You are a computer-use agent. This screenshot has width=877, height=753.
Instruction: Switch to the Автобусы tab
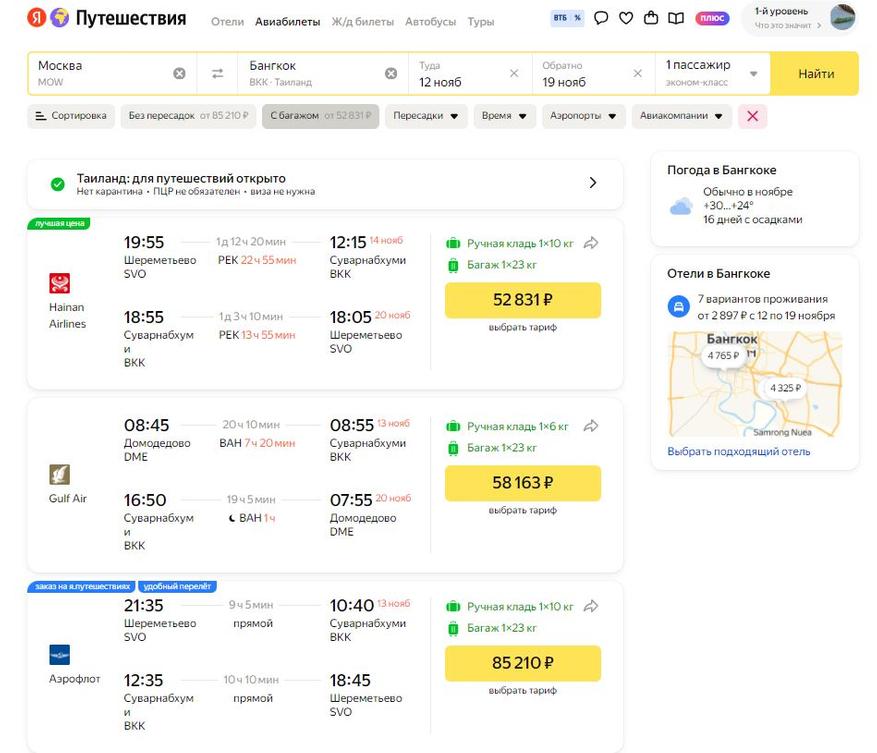[430, 22]
